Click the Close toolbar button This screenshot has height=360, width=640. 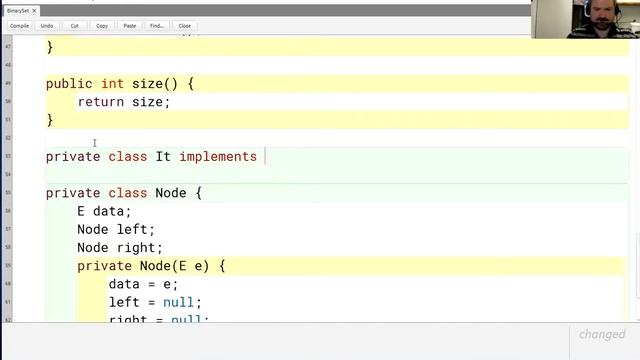pos(184,26)
